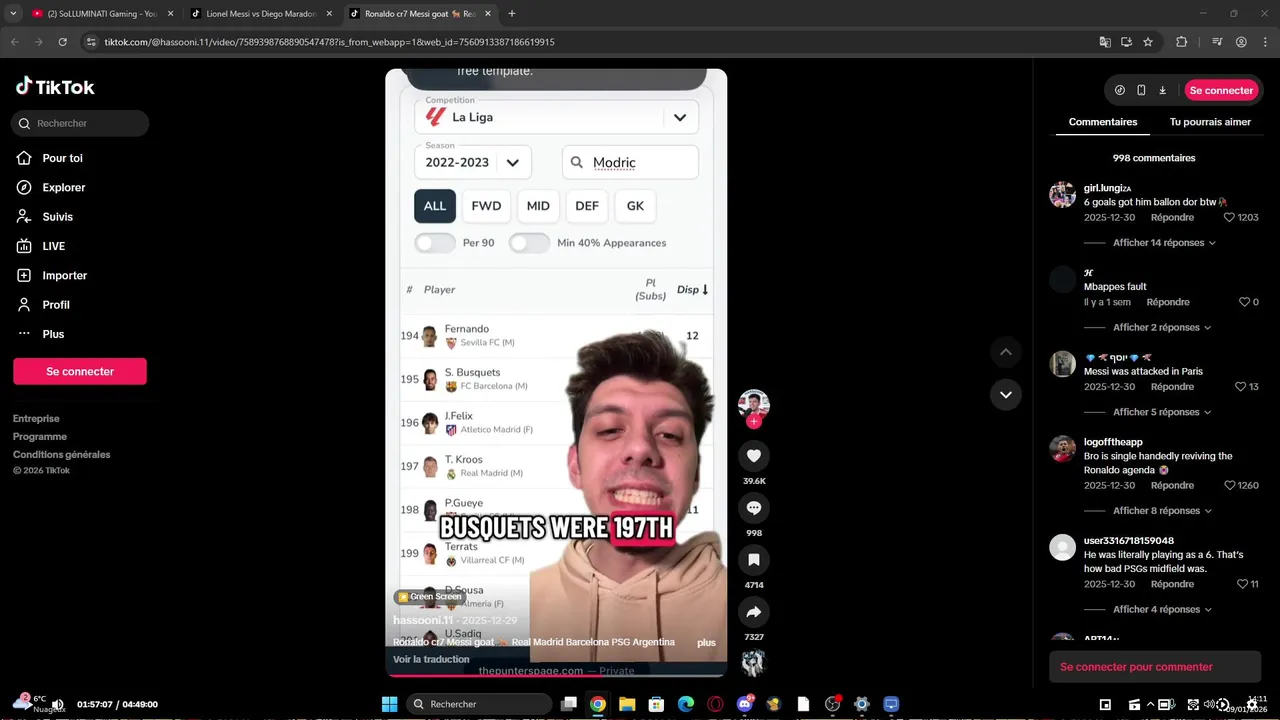
Task: Open logofftheapp's profile avatar
Action: (x=1062, y=448)
